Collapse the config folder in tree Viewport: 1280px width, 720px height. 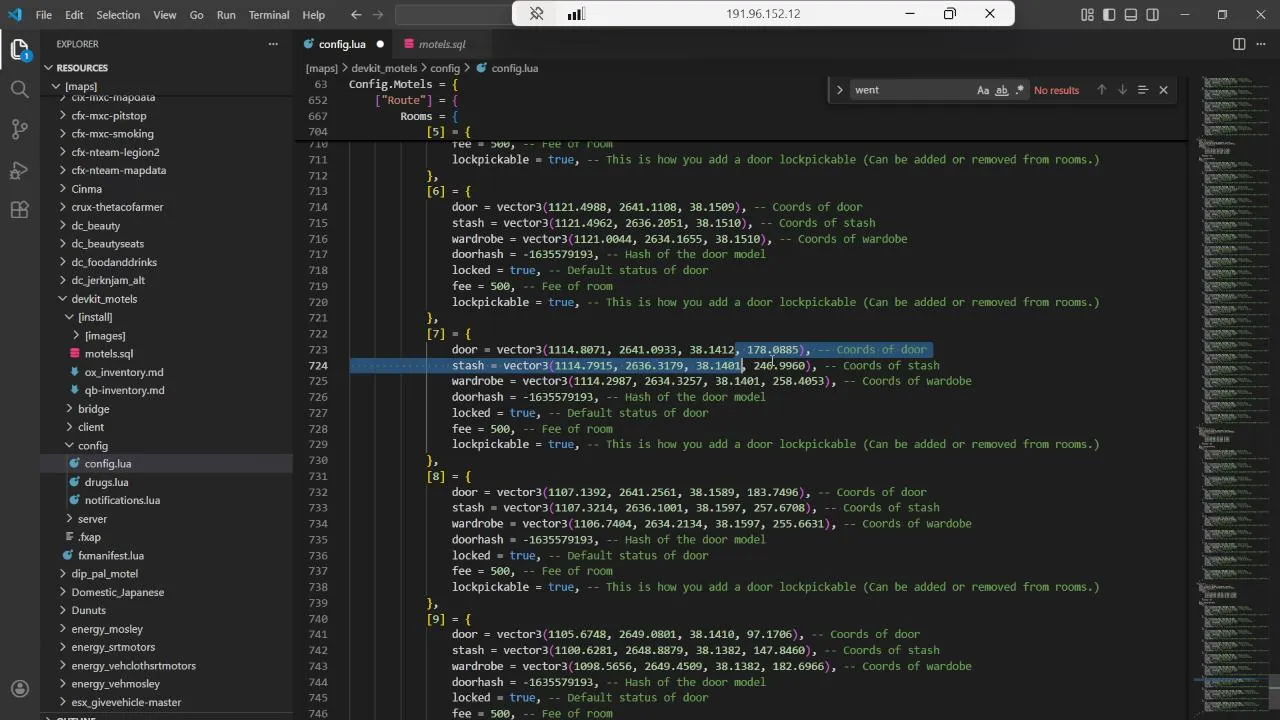(x=166, y=446)
